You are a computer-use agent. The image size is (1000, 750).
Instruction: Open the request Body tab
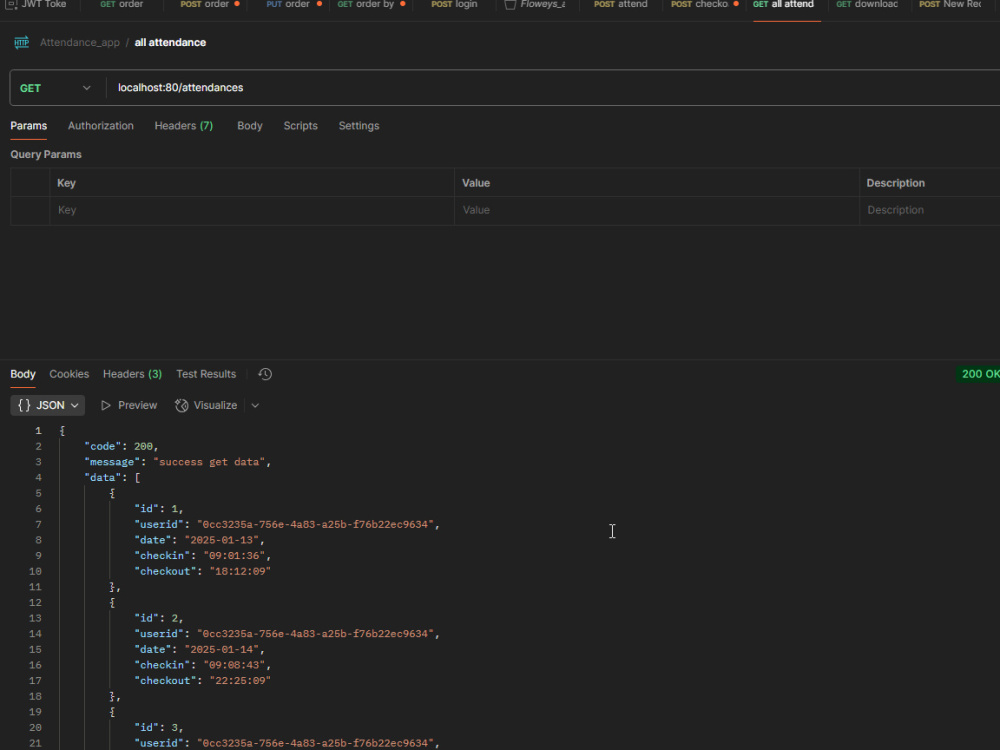250,126
